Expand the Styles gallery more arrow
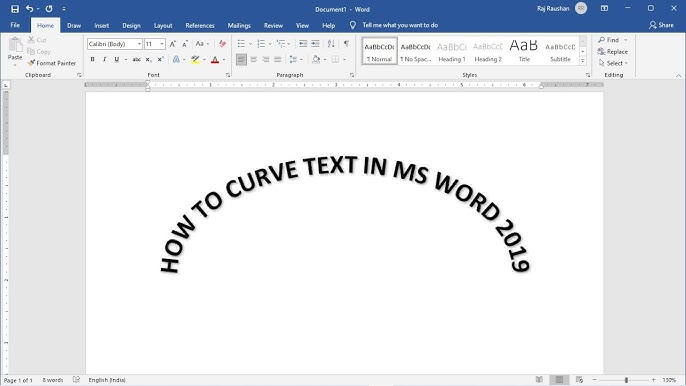The width and height of the screenshot is (686, 386). [x=583, y=62]
